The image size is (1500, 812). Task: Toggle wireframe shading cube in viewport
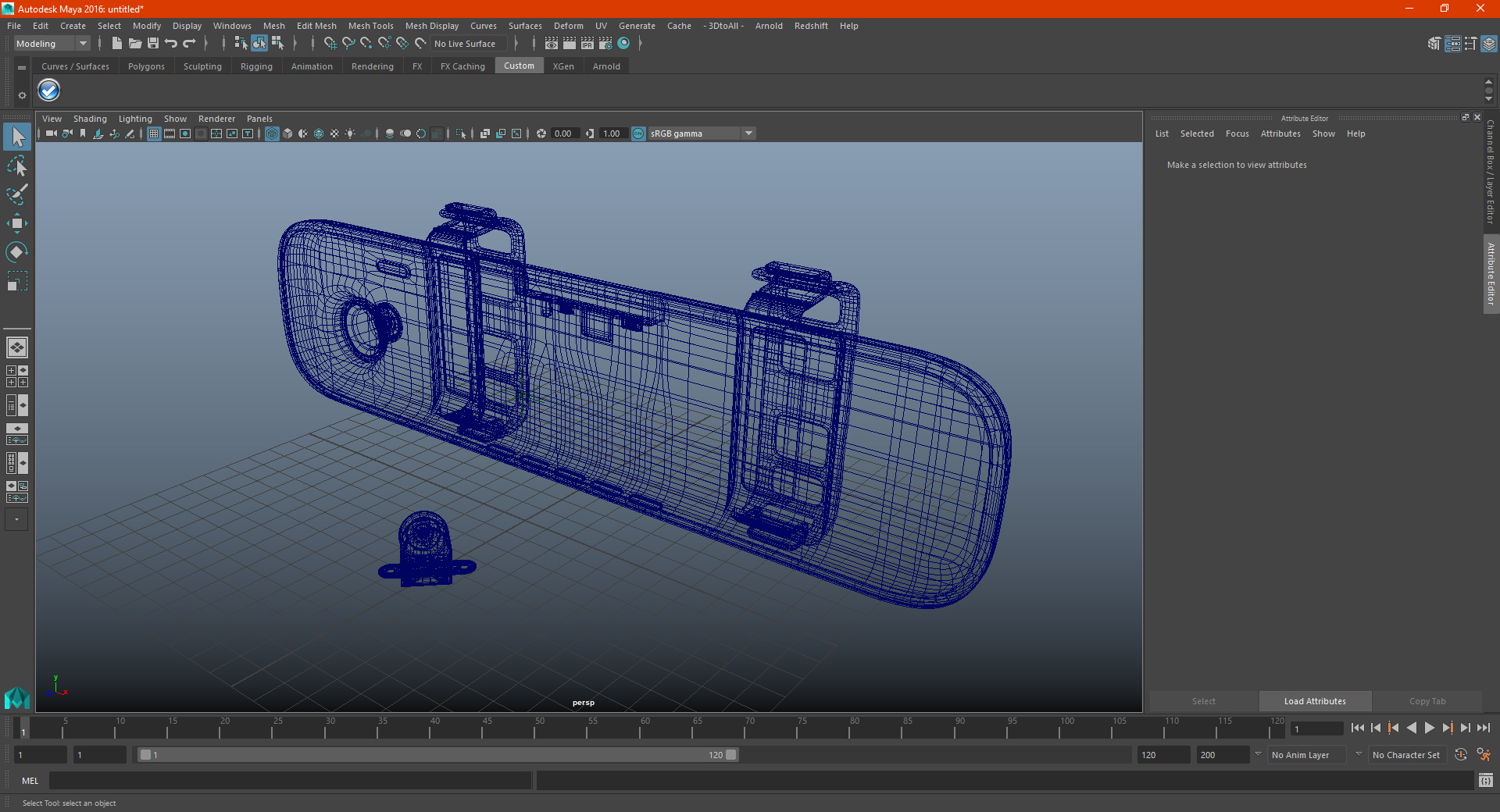(x=272, y=134)
